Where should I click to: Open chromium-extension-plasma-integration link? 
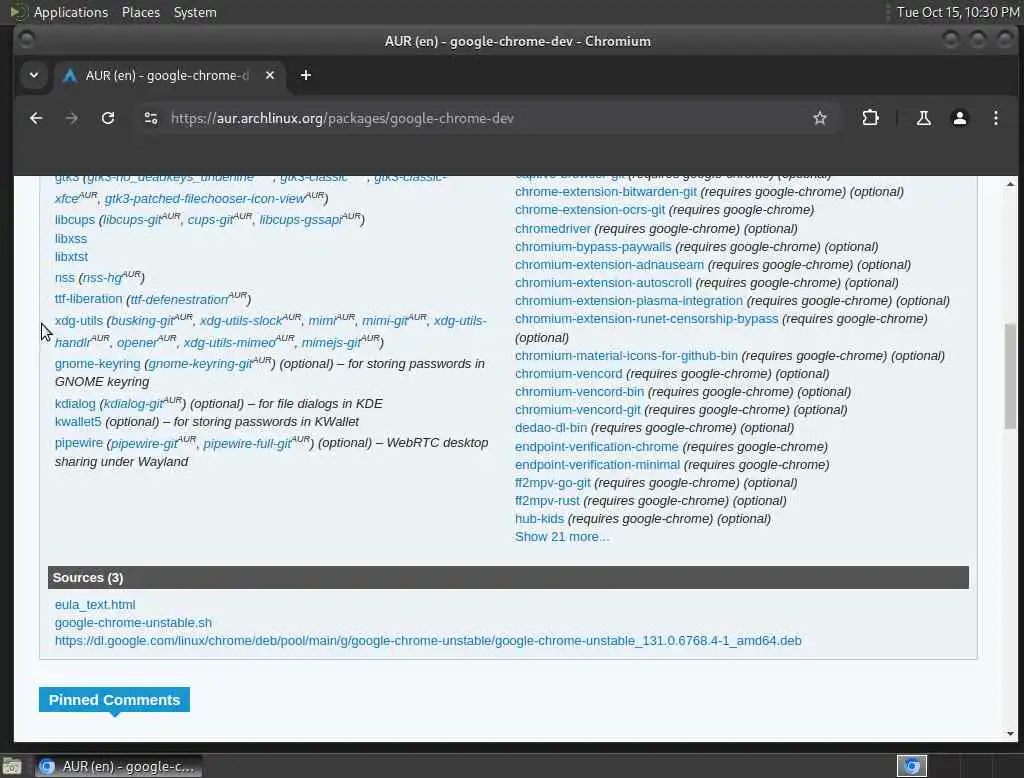[629, 300]
